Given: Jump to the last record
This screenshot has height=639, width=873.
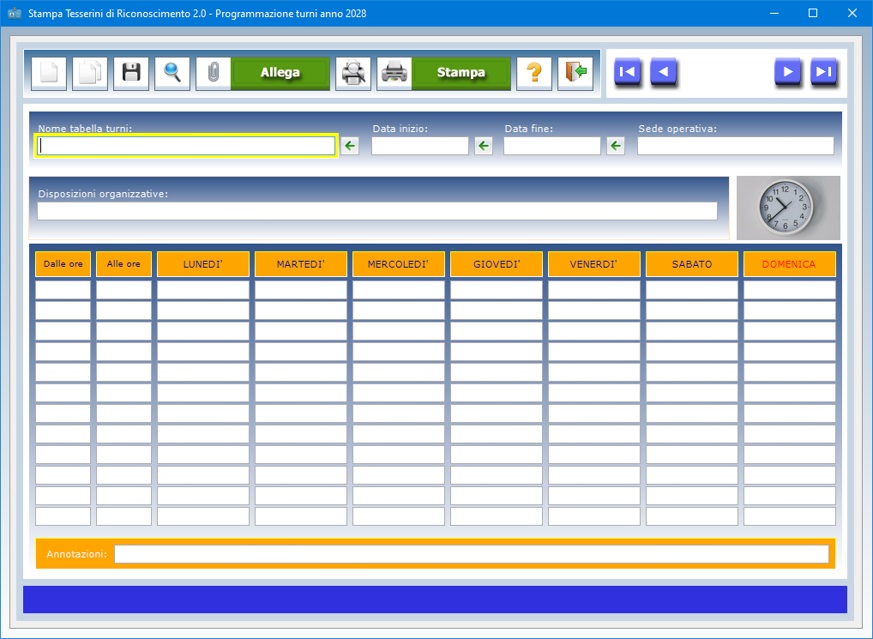Looking at the screenshot, I should click(823, 72).
